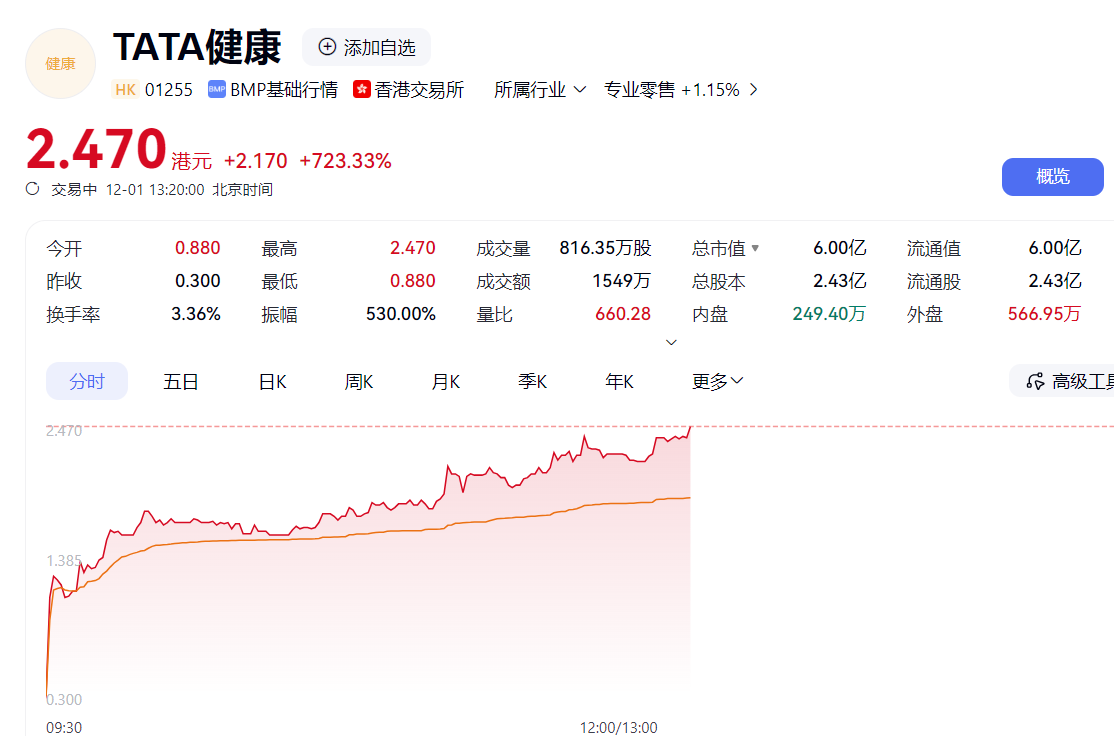The width and height of the screenshot is (1114, 736).
Task: Click the 成交额 value 1549万
Action: click(x=622, y=281)
